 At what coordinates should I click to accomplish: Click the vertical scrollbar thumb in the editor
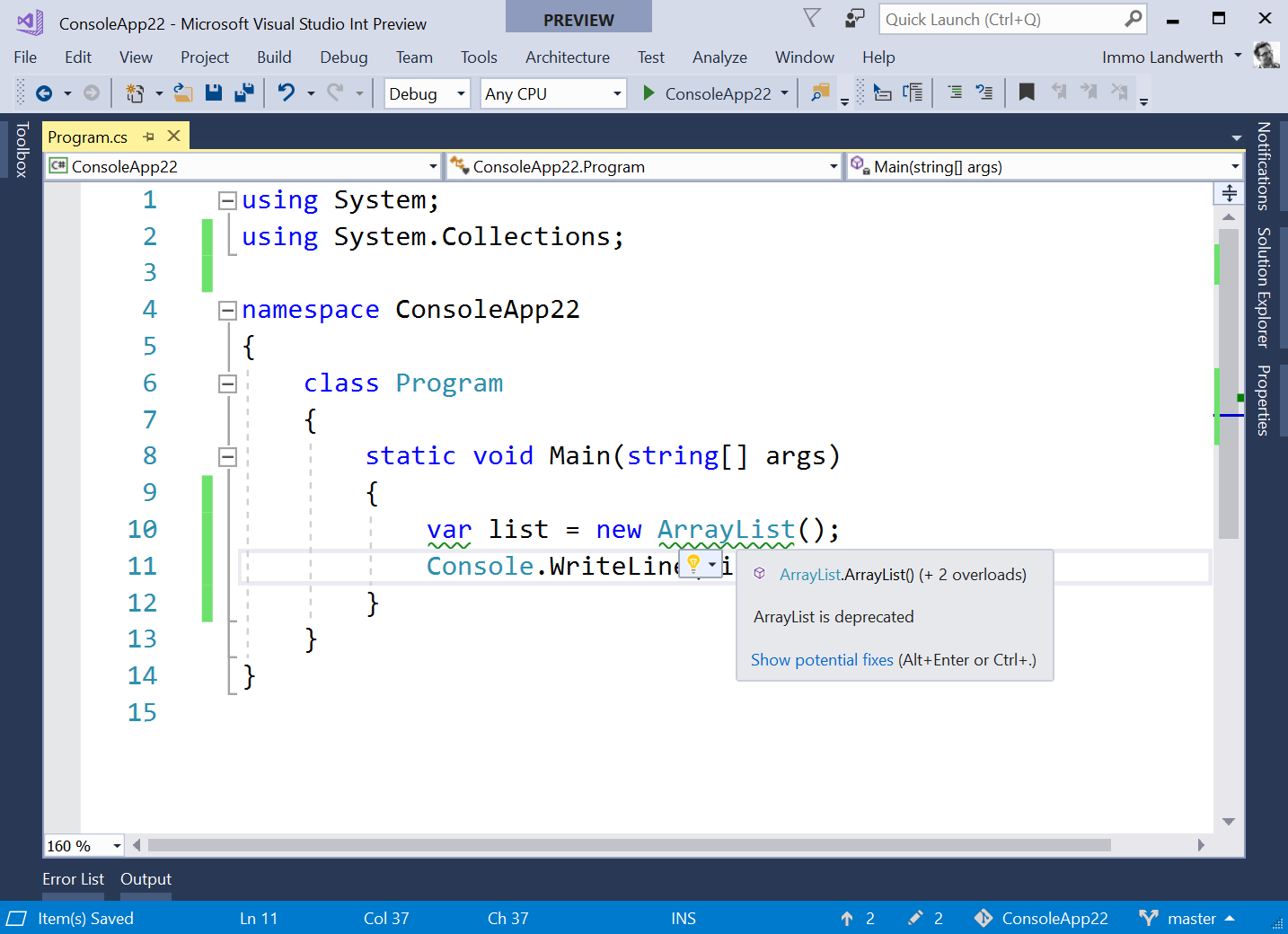[1229, 384]
